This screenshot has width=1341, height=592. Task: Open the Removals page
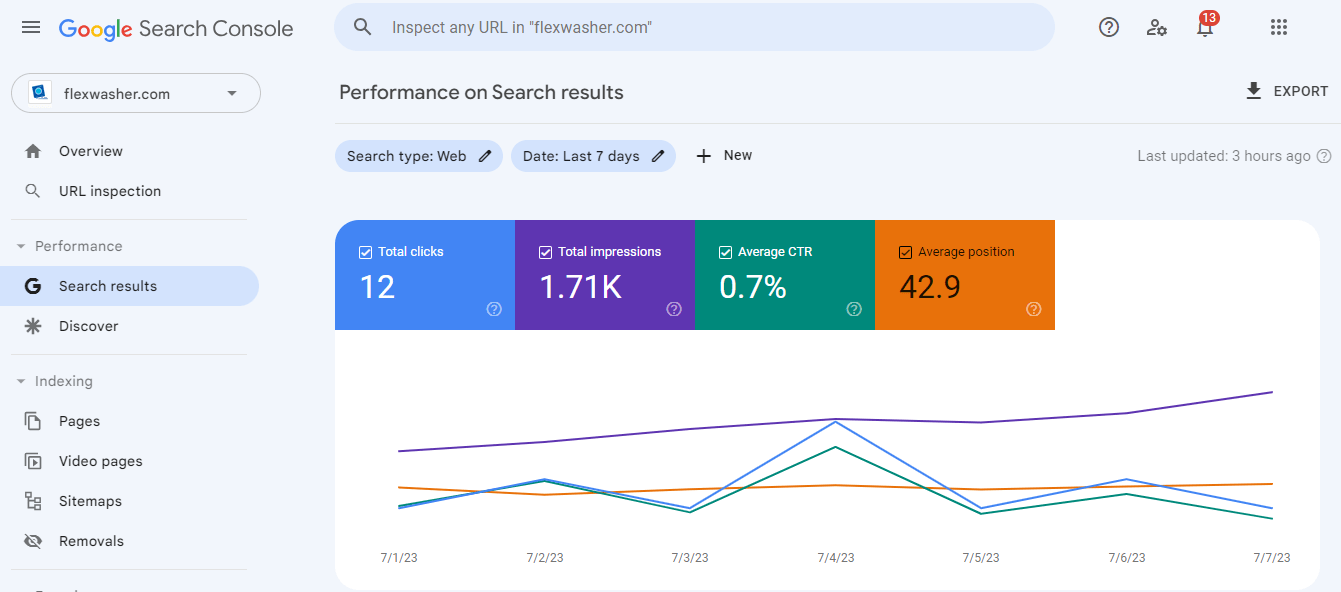pyautogui.click(x=130, y=541)
